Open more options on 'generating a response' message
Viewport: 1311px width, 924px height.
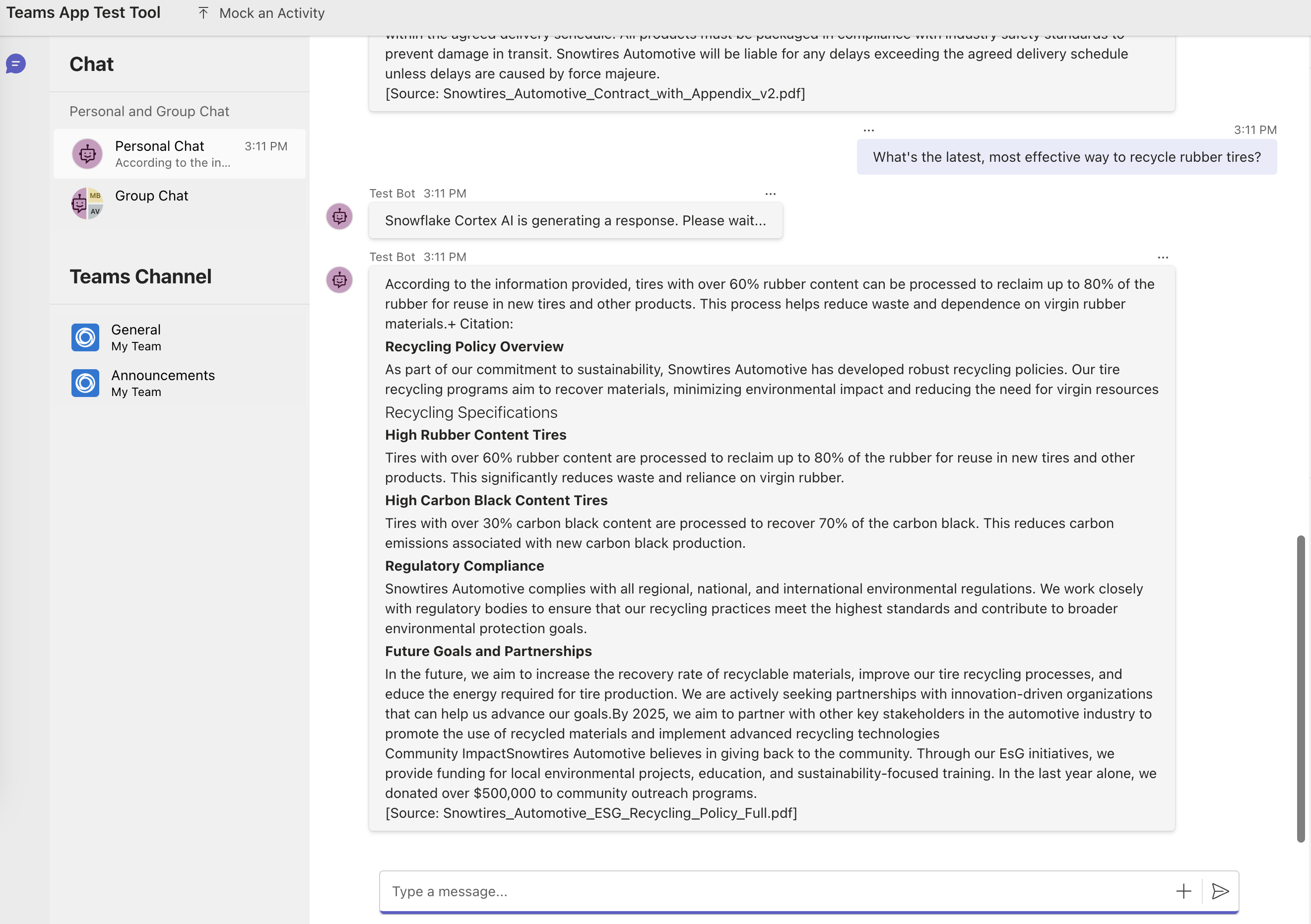(770, 194)
